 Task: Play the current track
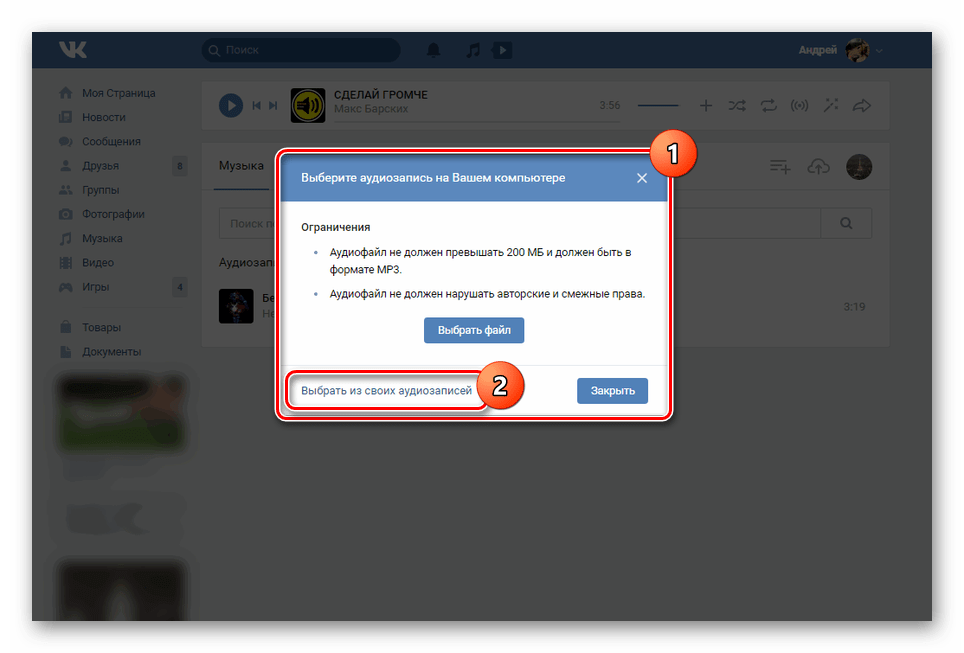click(x=231, y=106)
